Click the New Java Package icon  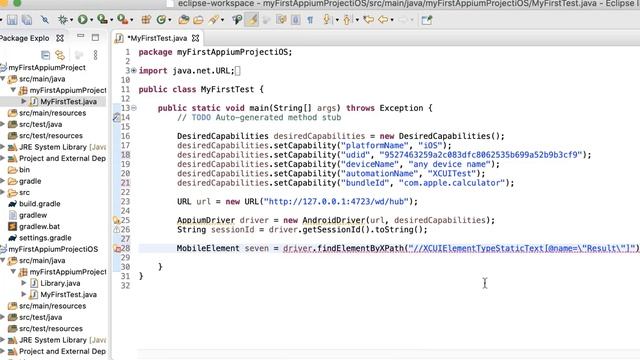pyautogui.click(x=146, y=20)
